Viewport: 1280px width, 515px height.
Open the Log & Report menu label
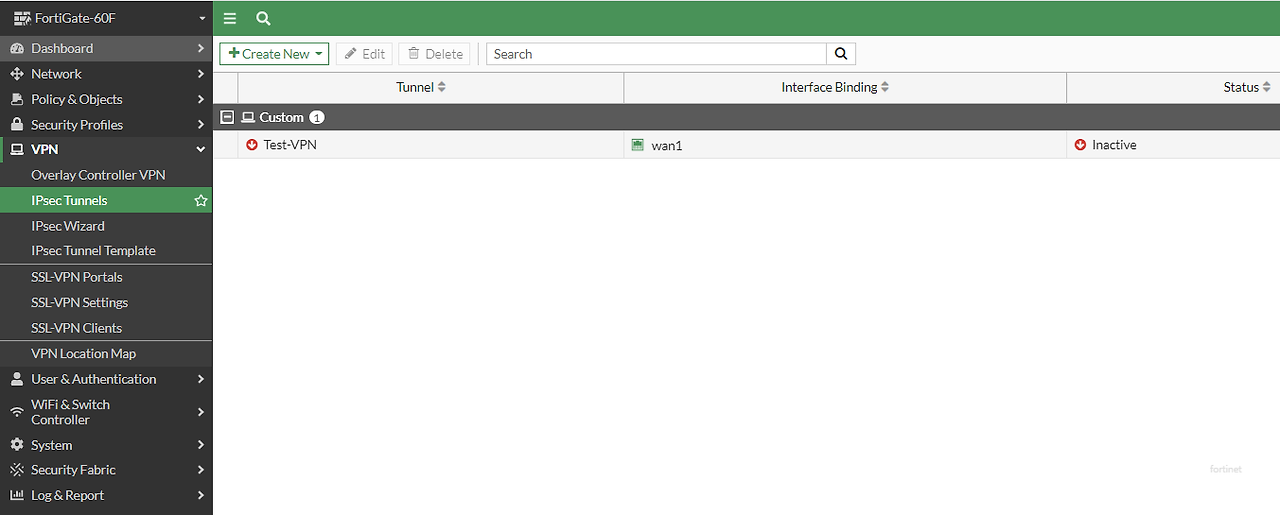(x=67, y=495)
